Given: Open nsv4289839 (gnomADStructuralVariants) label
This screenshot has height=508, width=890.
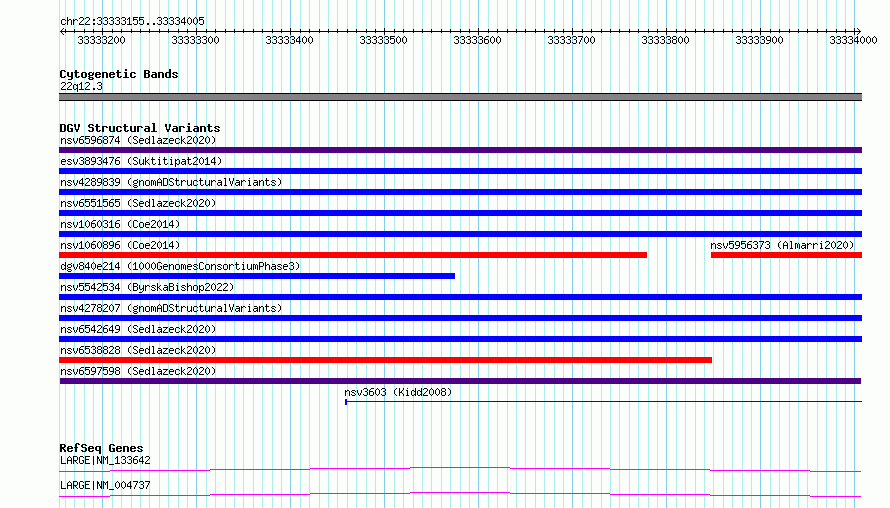Looking at the screenshot, I should 171,182.
